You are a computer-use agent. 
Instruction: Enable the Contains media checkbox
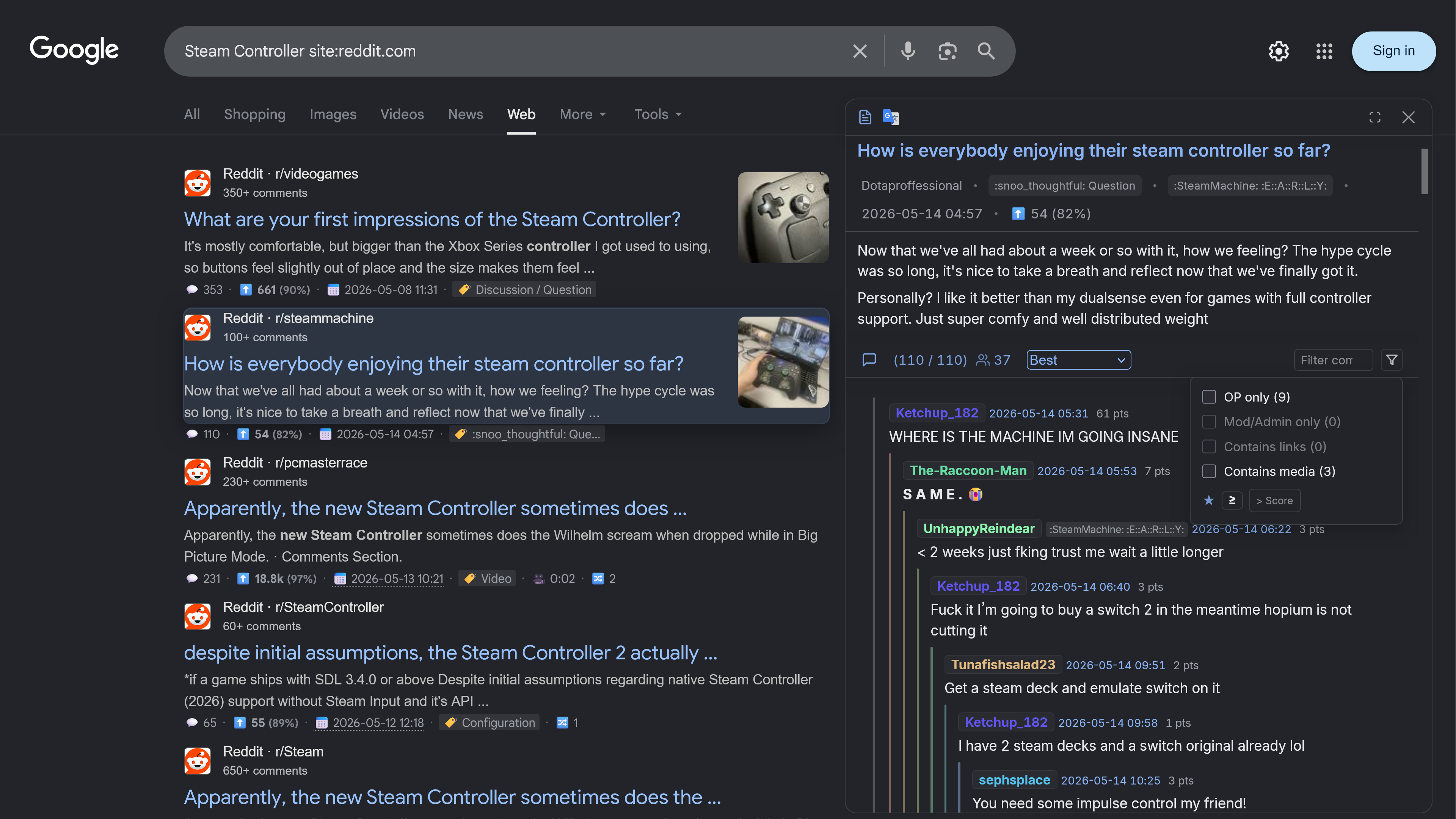coord(1209,471)
